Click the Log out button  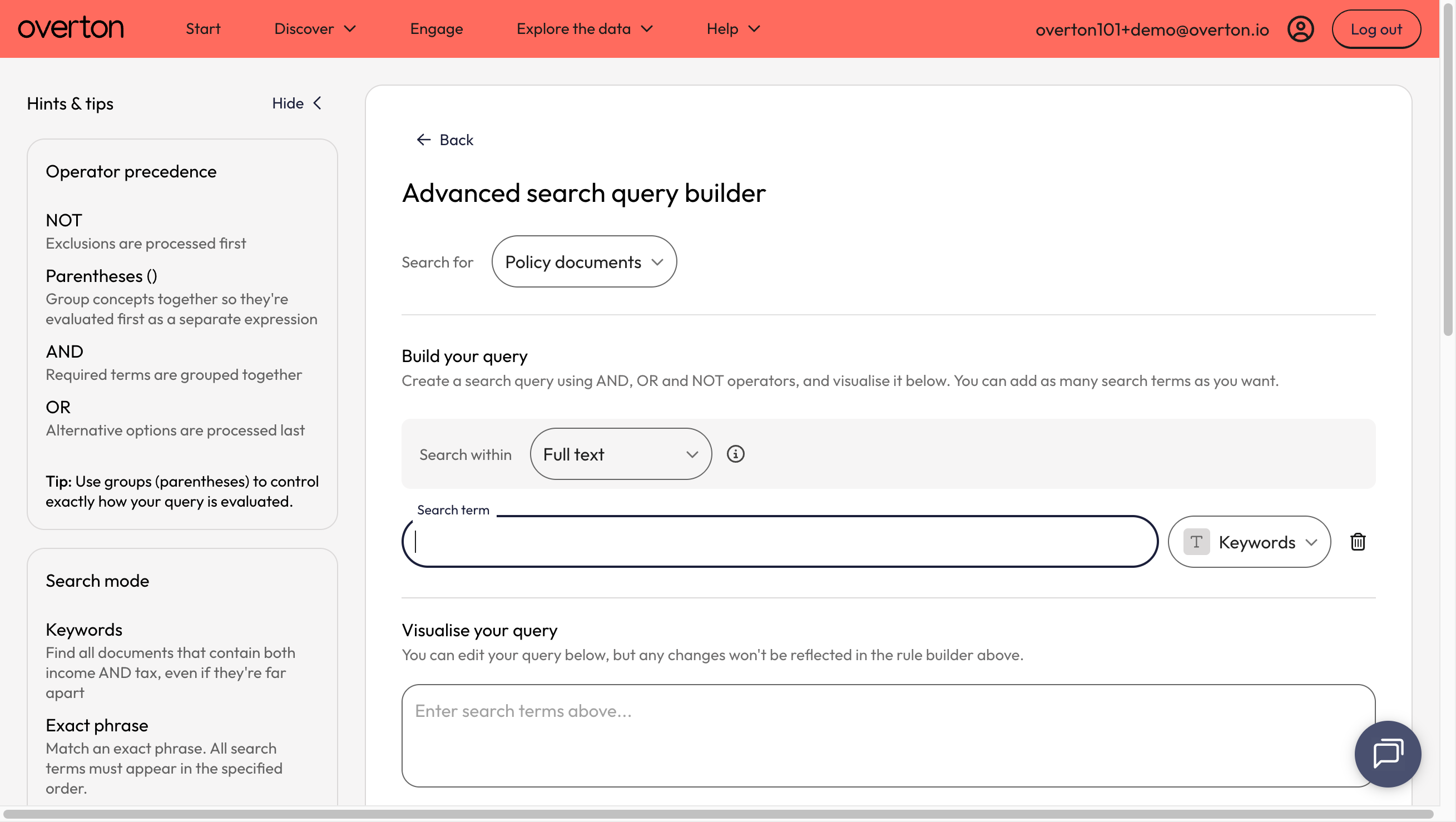click(x=1376, y=29)
